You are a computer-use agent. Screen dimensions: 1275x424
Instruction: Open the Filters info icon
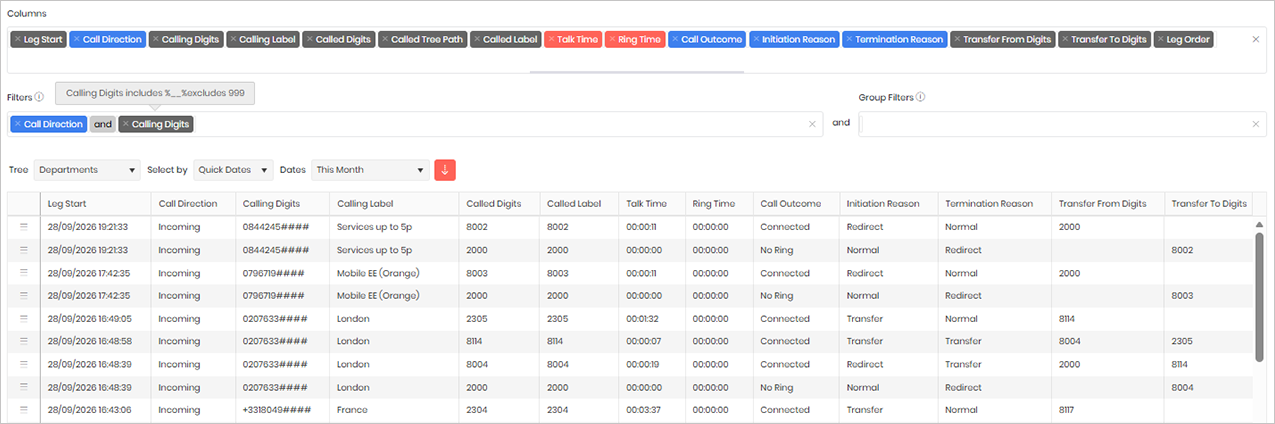(39, 97)
